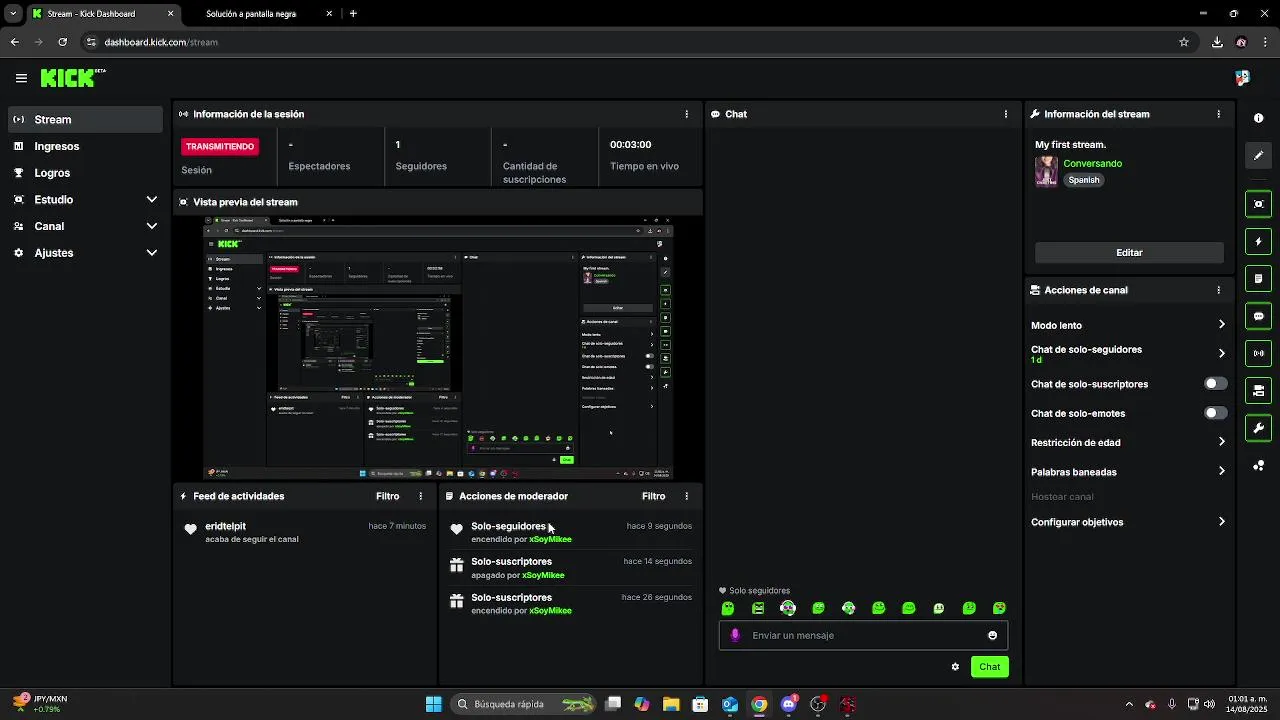1280x720 pixels.
Task: Focus the Enviar un mensaje field
Action: (863, 635)
